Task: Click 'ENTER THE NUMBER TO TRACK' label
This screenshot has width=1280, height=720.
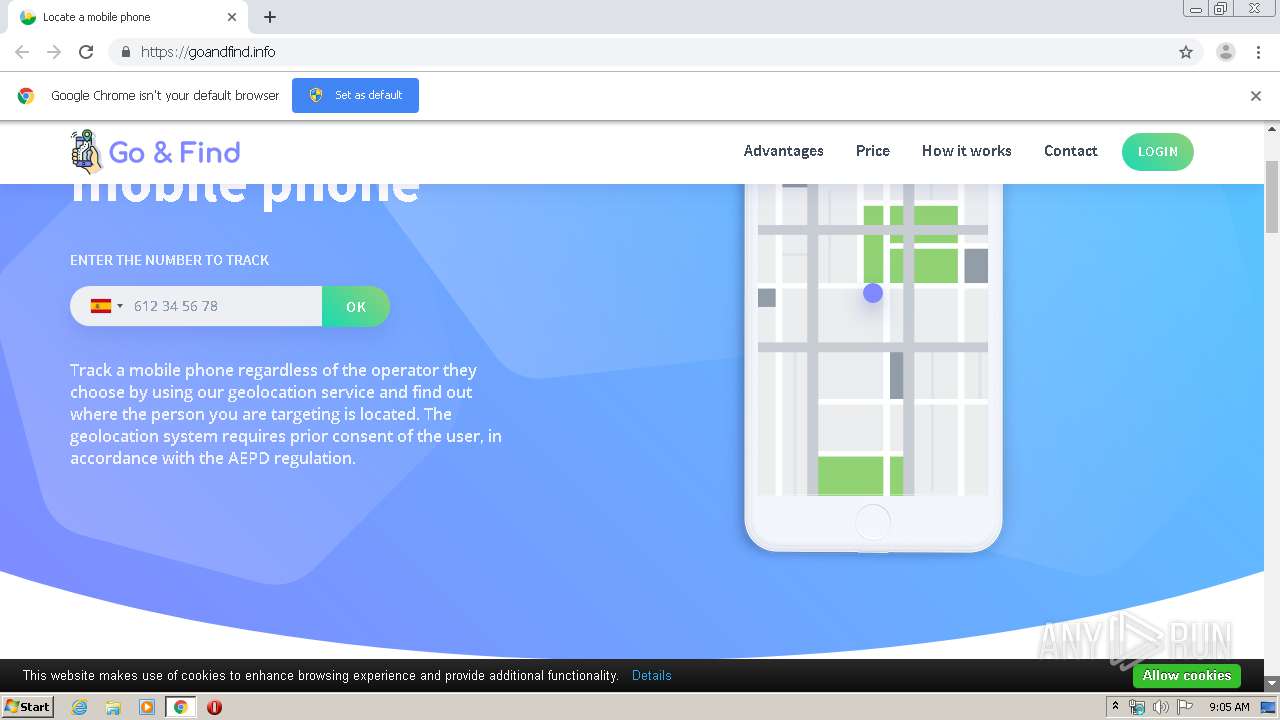Action: (169, 260)
